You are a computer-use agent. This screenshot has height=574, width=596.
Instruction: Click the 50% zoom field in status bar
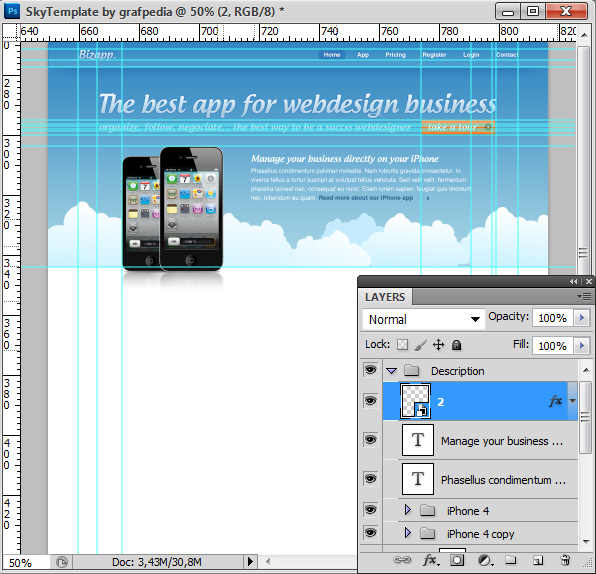coord(26,562)
